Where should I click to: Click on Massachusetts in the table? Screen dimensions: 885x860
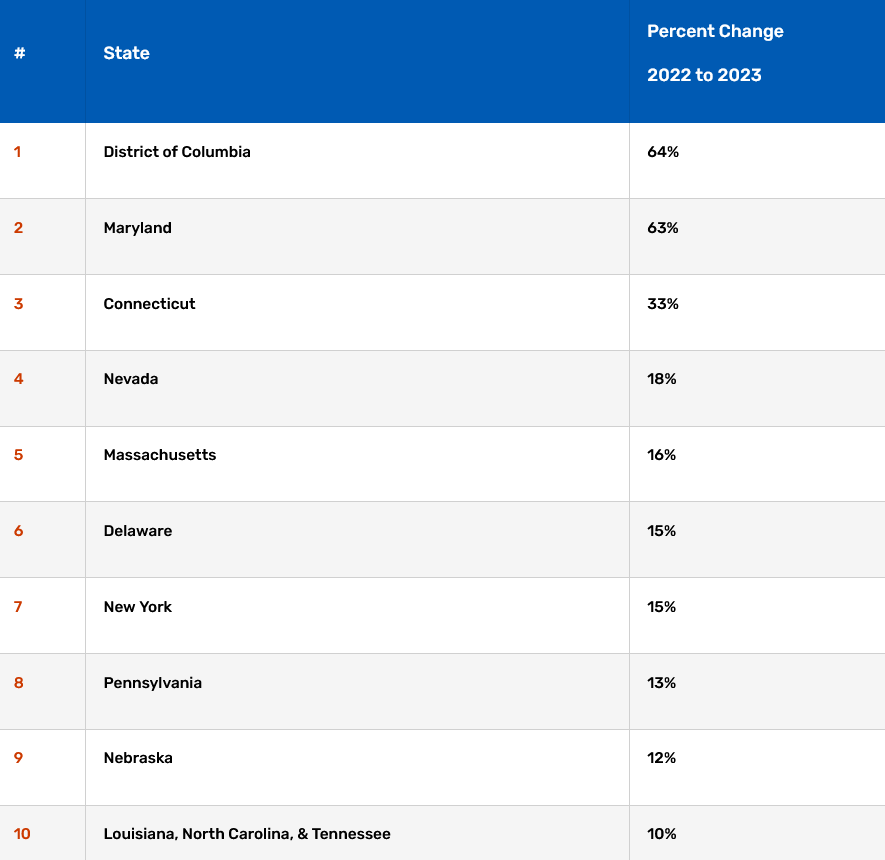pos(160,455)
